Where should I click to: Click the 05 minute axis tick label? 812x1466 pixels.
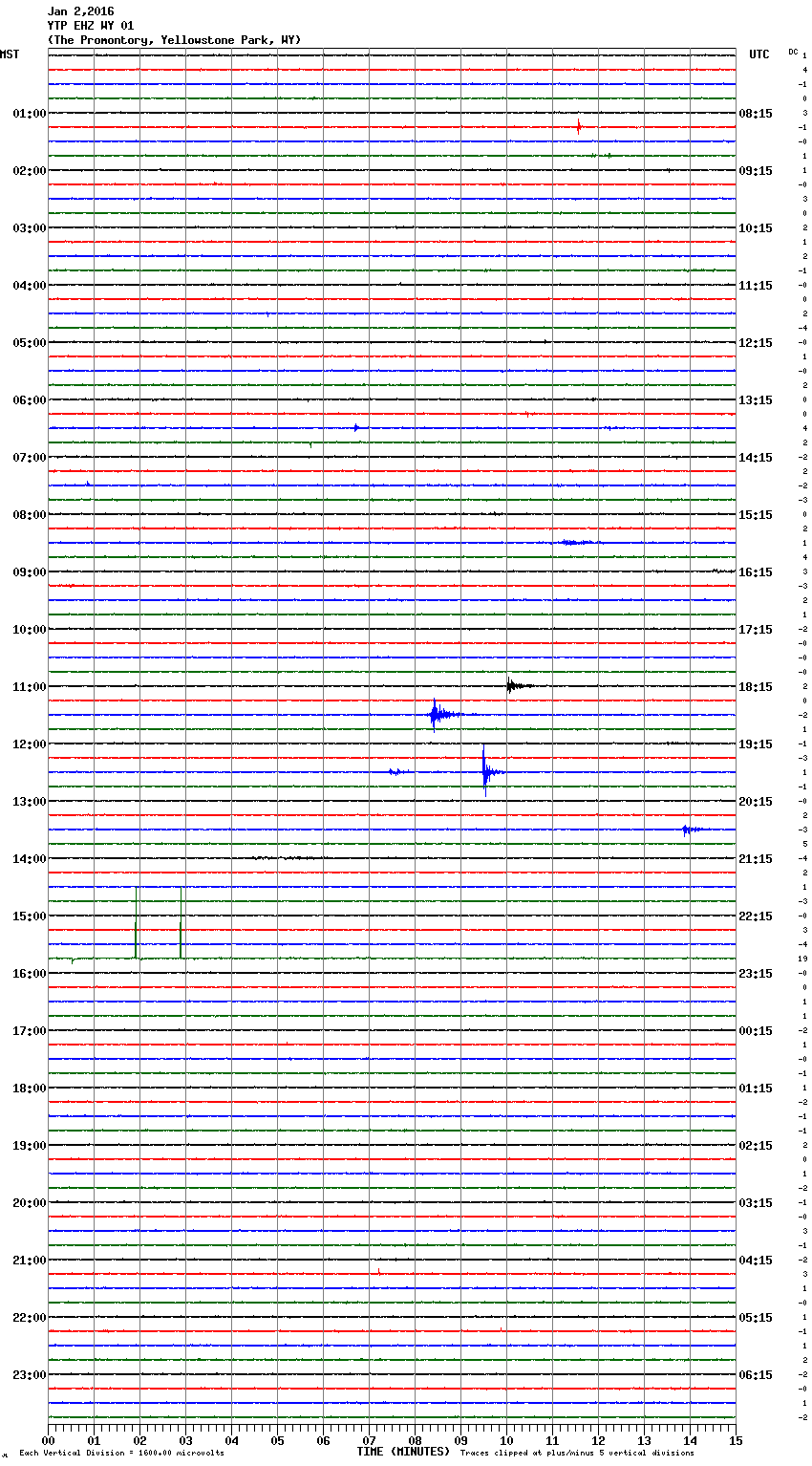point(277,1441)
